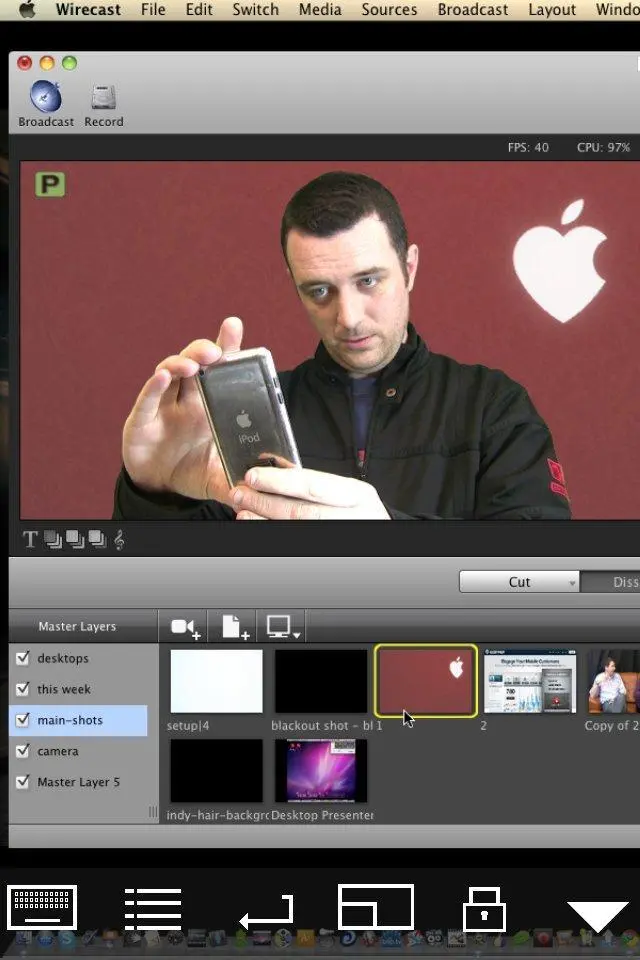Select the blackout shot thumbnail
The width and height of the screenshot is (640, 960).
click(321, 681)
